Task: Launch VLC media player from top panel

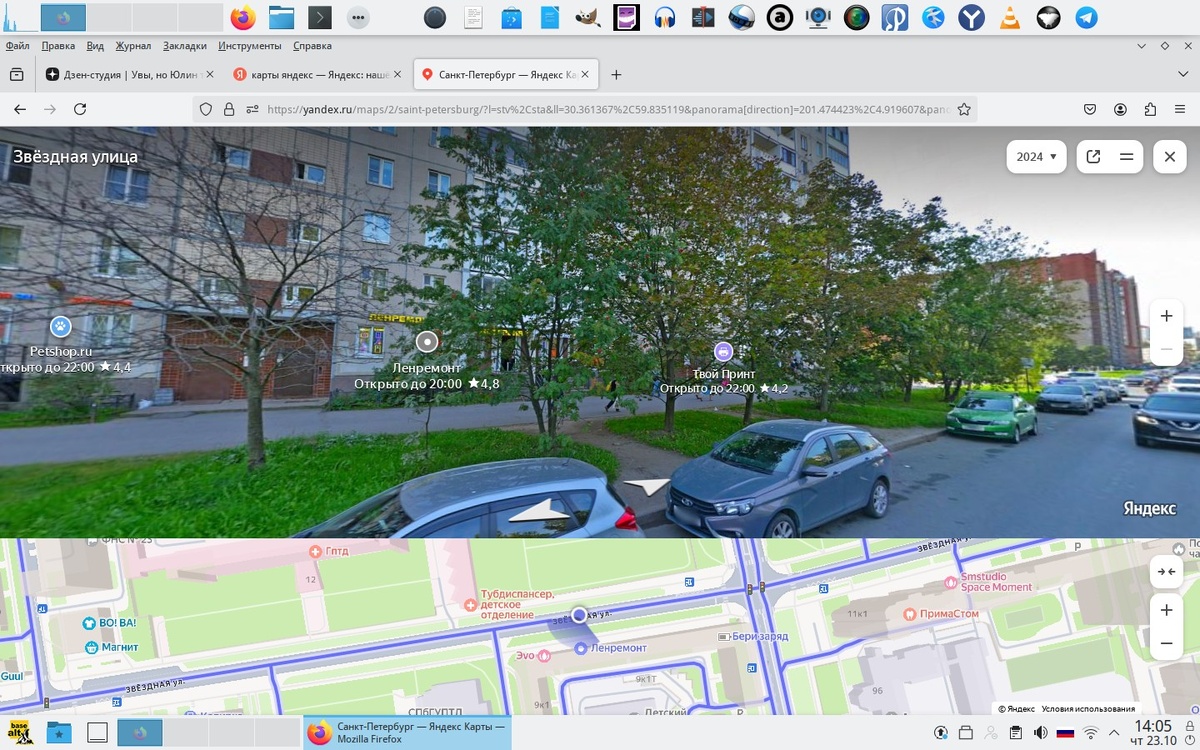Action: click(1010, 17)
